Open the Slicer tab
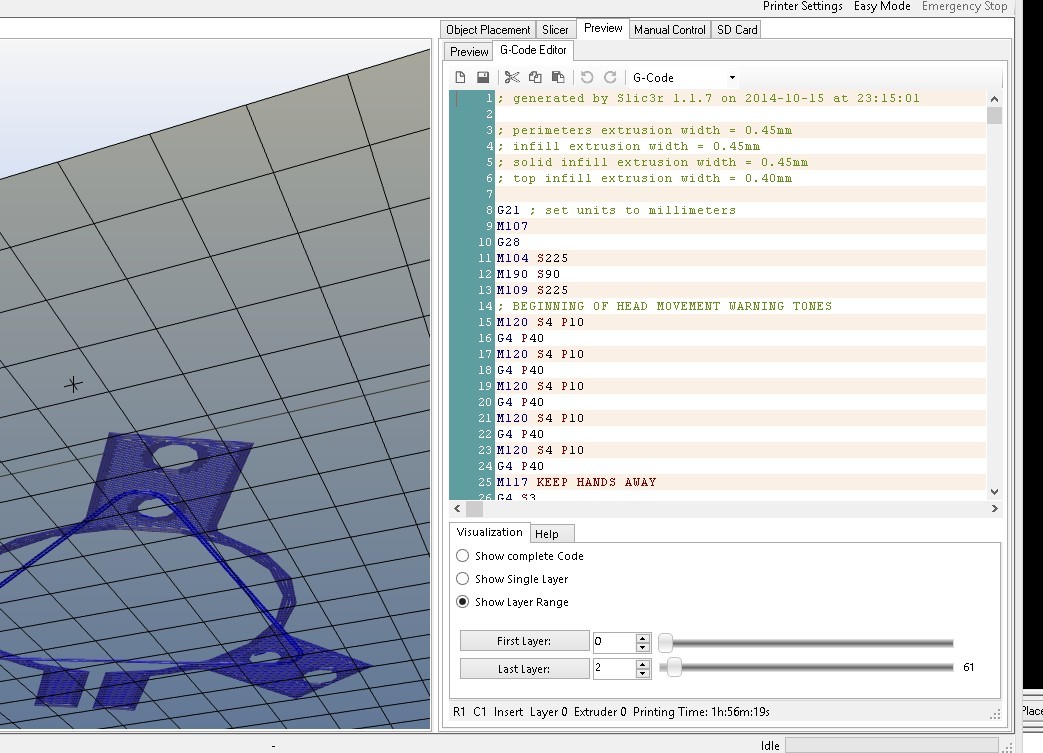This screenshot has height=753, width=1043. [x=555, y=30]
